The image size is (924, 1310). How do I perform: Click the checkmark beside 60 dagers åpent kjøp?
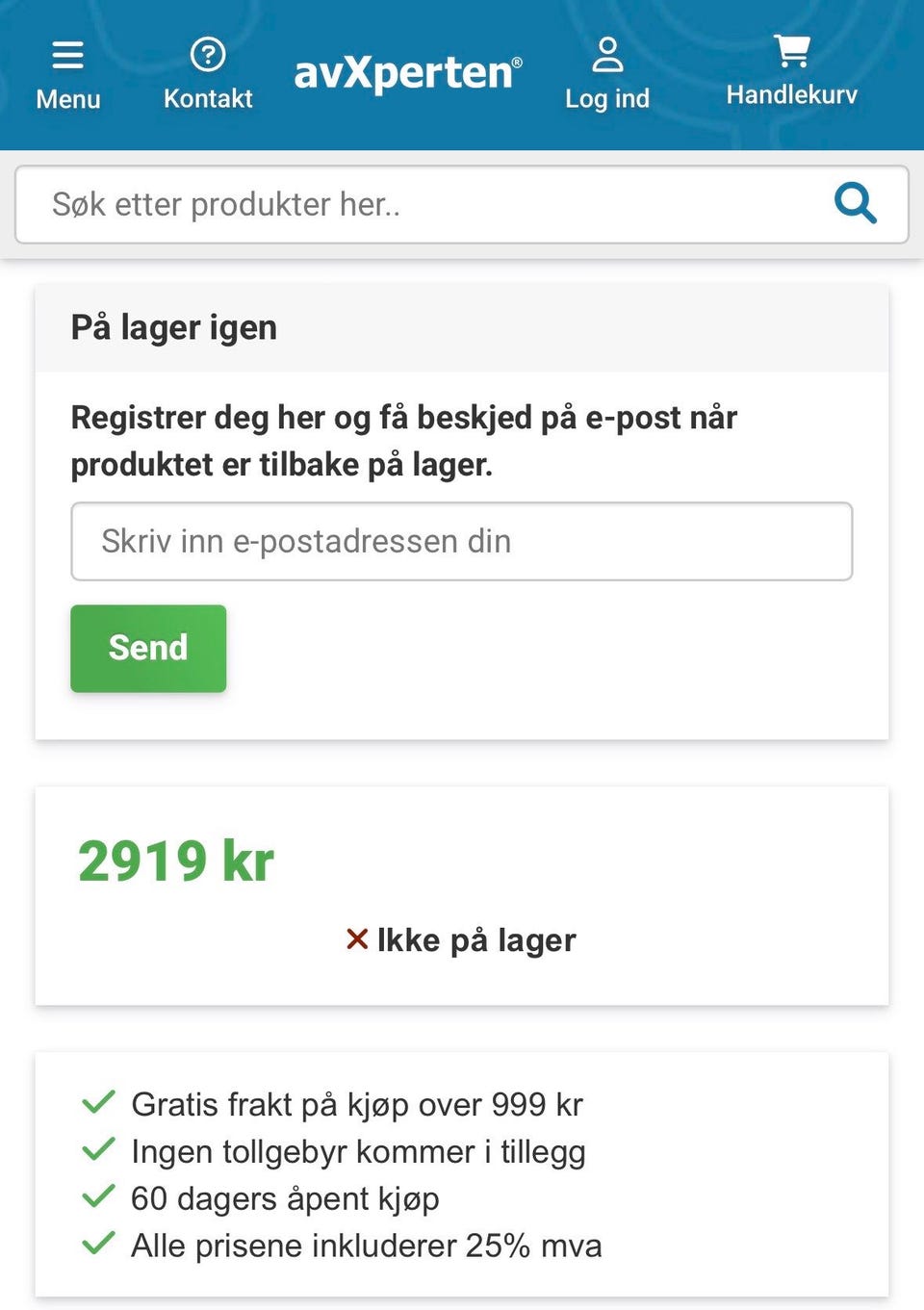click(x=99, y=1196)
